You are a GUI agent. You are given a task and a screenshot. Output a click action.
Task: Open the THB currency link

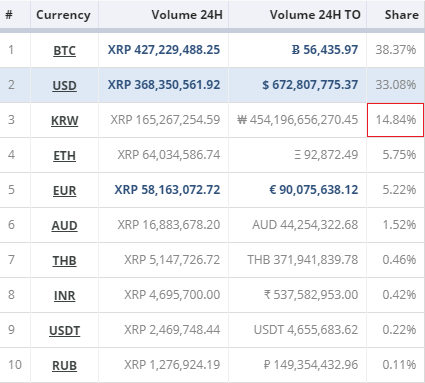coord(64,261)
